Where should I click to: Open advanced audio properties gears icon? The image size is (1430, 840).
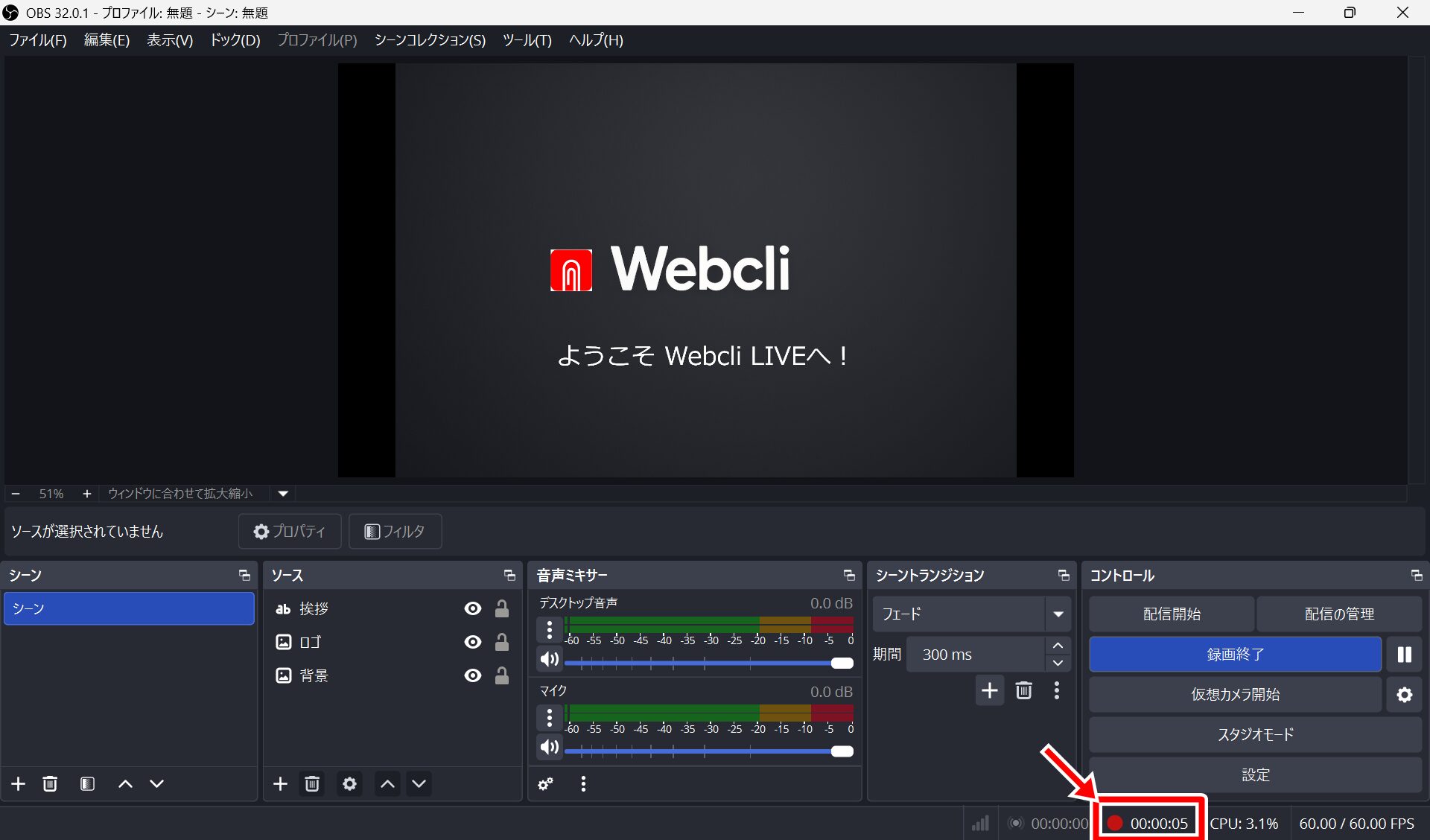tap(546, 783)
